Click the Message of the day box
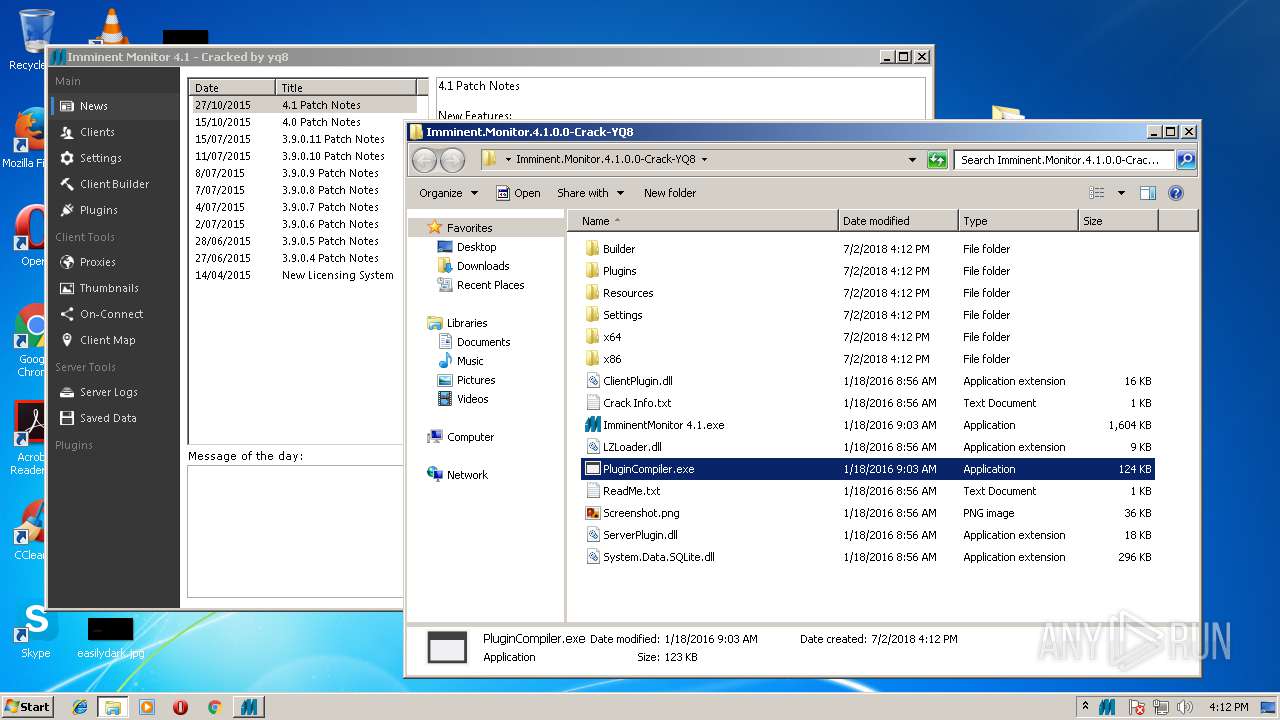 [x=294, y=532]
